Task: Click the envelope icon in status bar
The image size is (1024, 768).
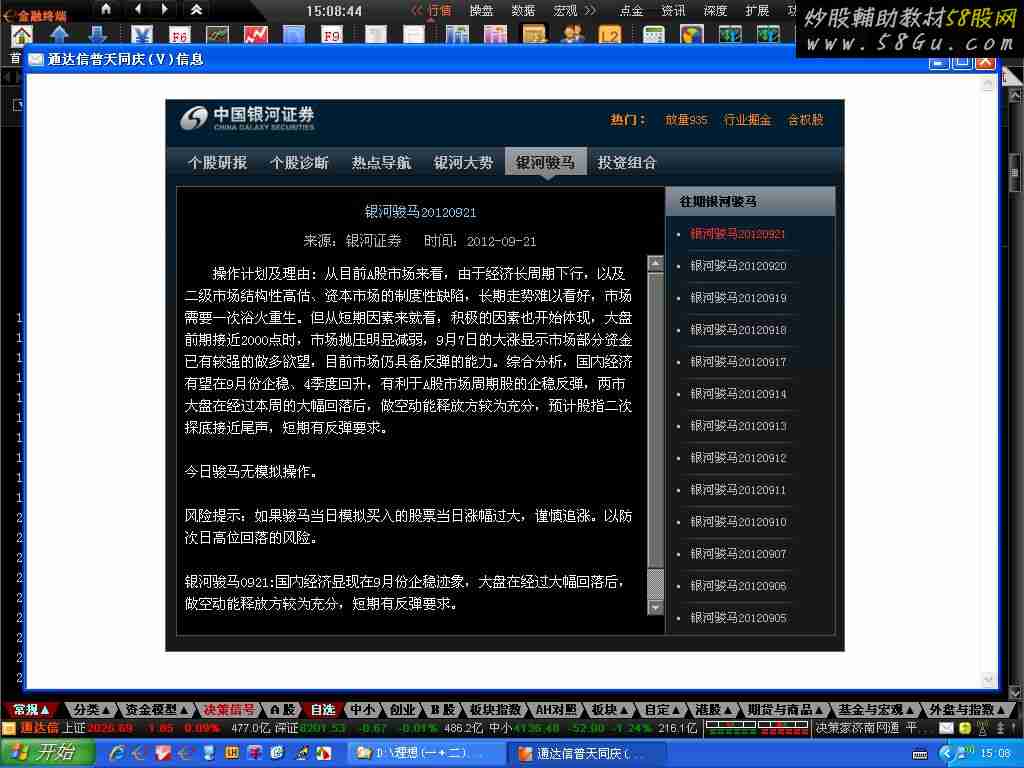Action: [946, 728]
